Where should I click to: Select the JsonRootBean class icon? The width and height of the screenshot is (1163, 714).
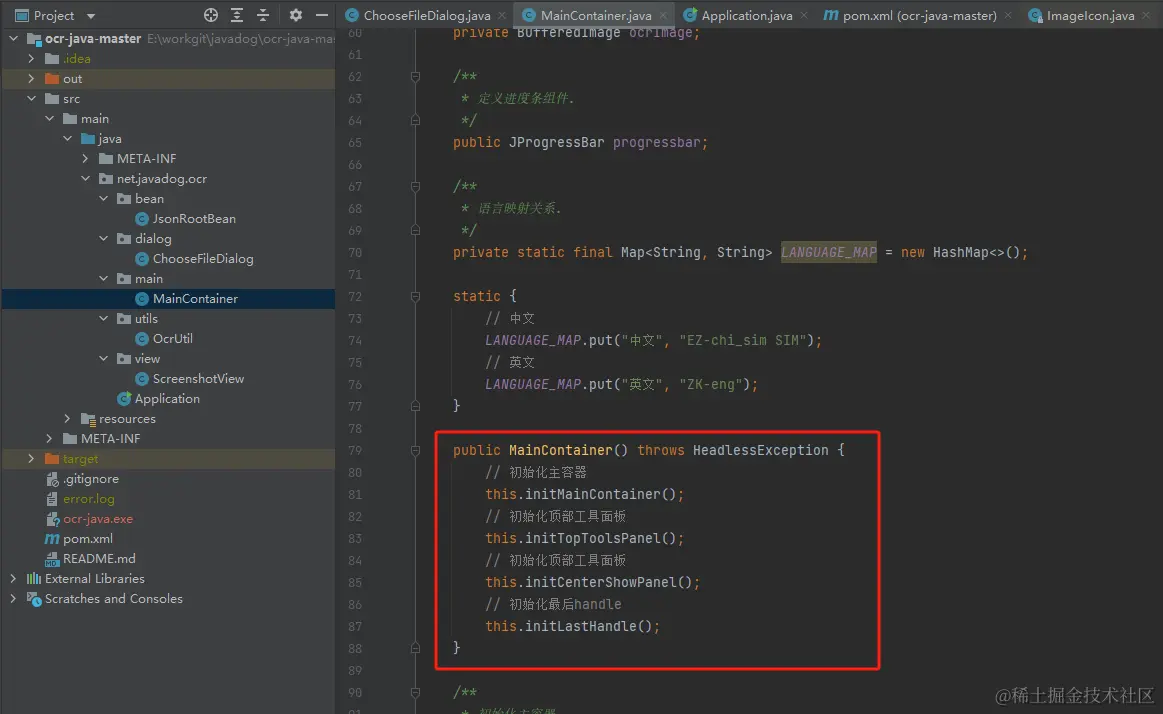(142, 219)
